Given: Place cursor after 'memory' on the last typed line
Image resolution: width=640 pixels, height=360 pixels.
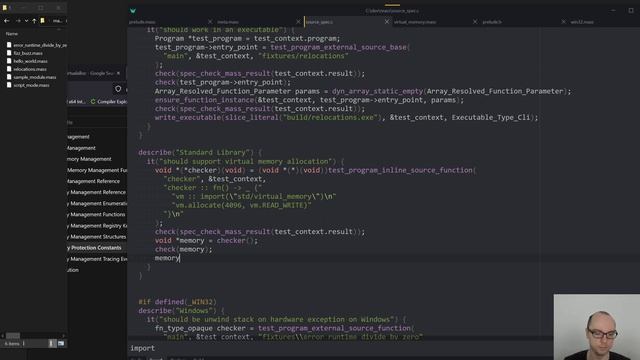Looking at the screenshot, I should [180, 258].
